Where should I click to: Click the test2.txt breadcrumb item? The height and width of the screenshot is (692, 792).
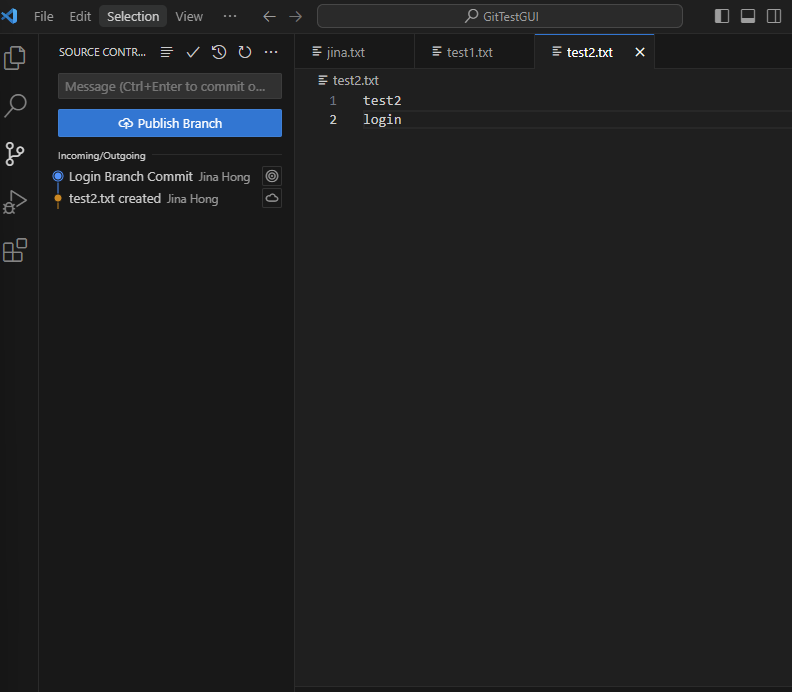tap(349, 80)
